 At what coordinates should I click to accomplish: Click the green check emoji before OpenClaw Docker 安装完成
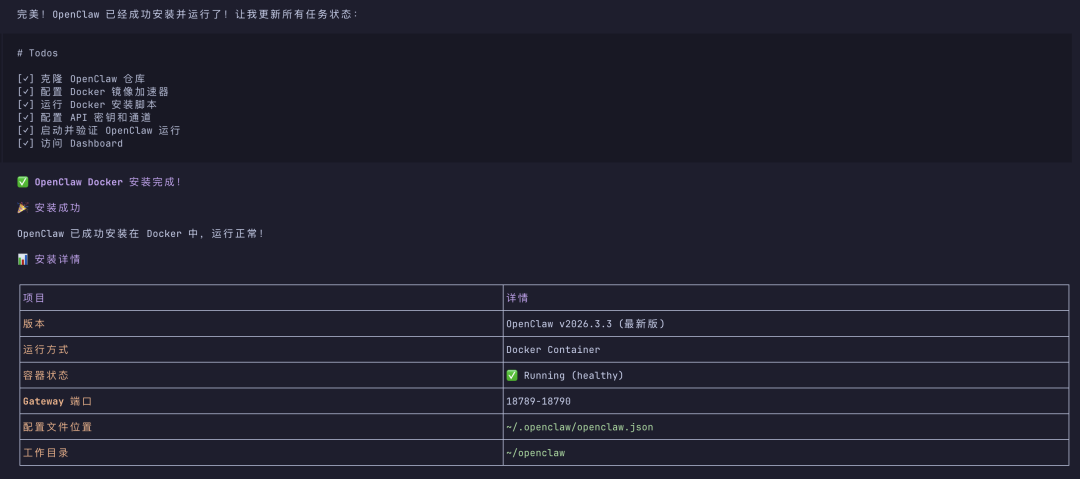[23, 182]
